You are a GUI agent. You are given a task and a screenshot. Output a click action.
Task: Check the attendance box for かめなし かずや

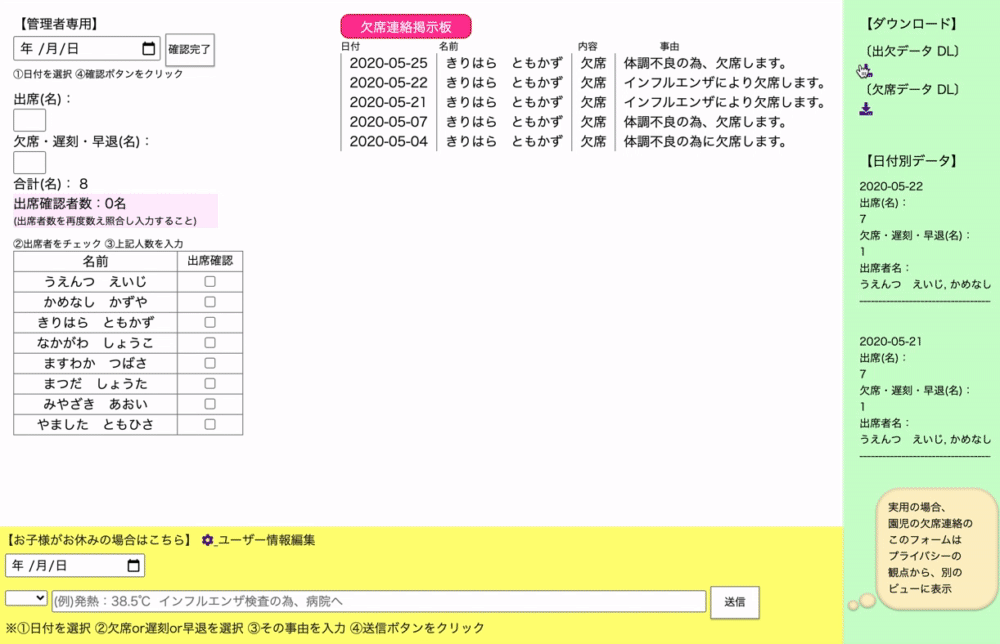click(209, 301)
